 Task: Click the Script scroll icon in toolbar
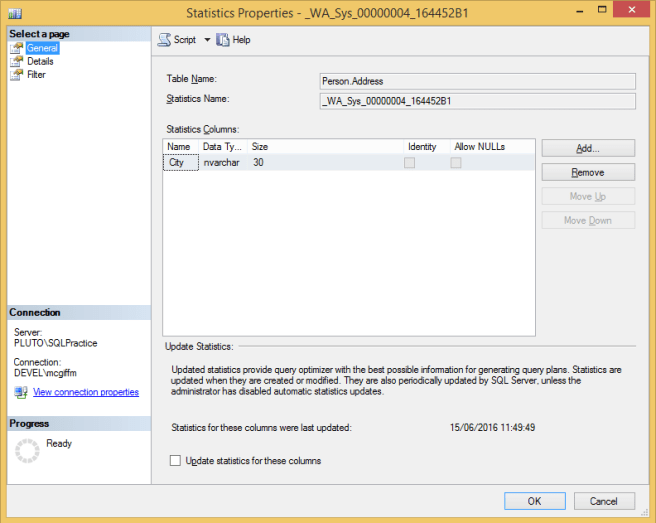(x=164, y=40)
